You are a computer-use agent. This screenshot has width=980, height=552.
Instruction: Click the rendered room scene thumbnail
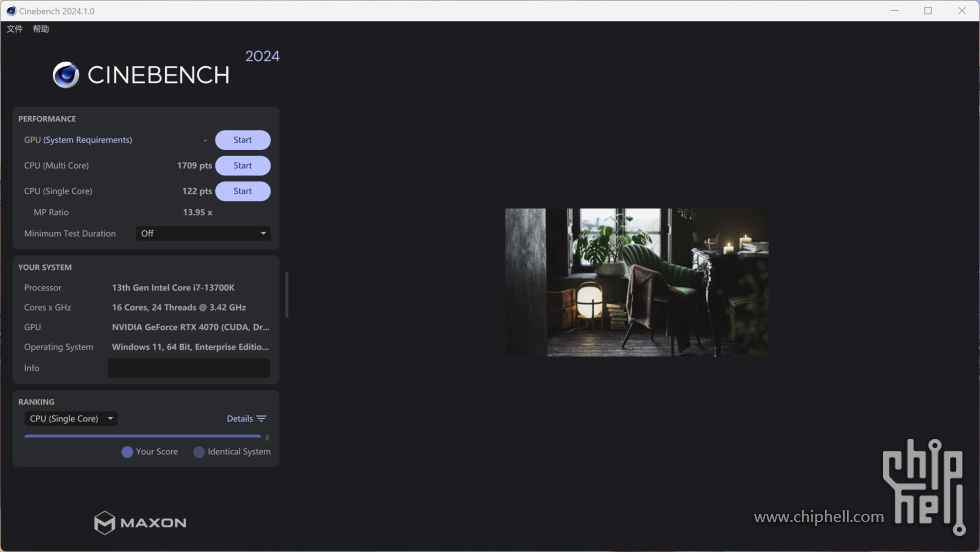pyautogui.click(x=637, y=283)
